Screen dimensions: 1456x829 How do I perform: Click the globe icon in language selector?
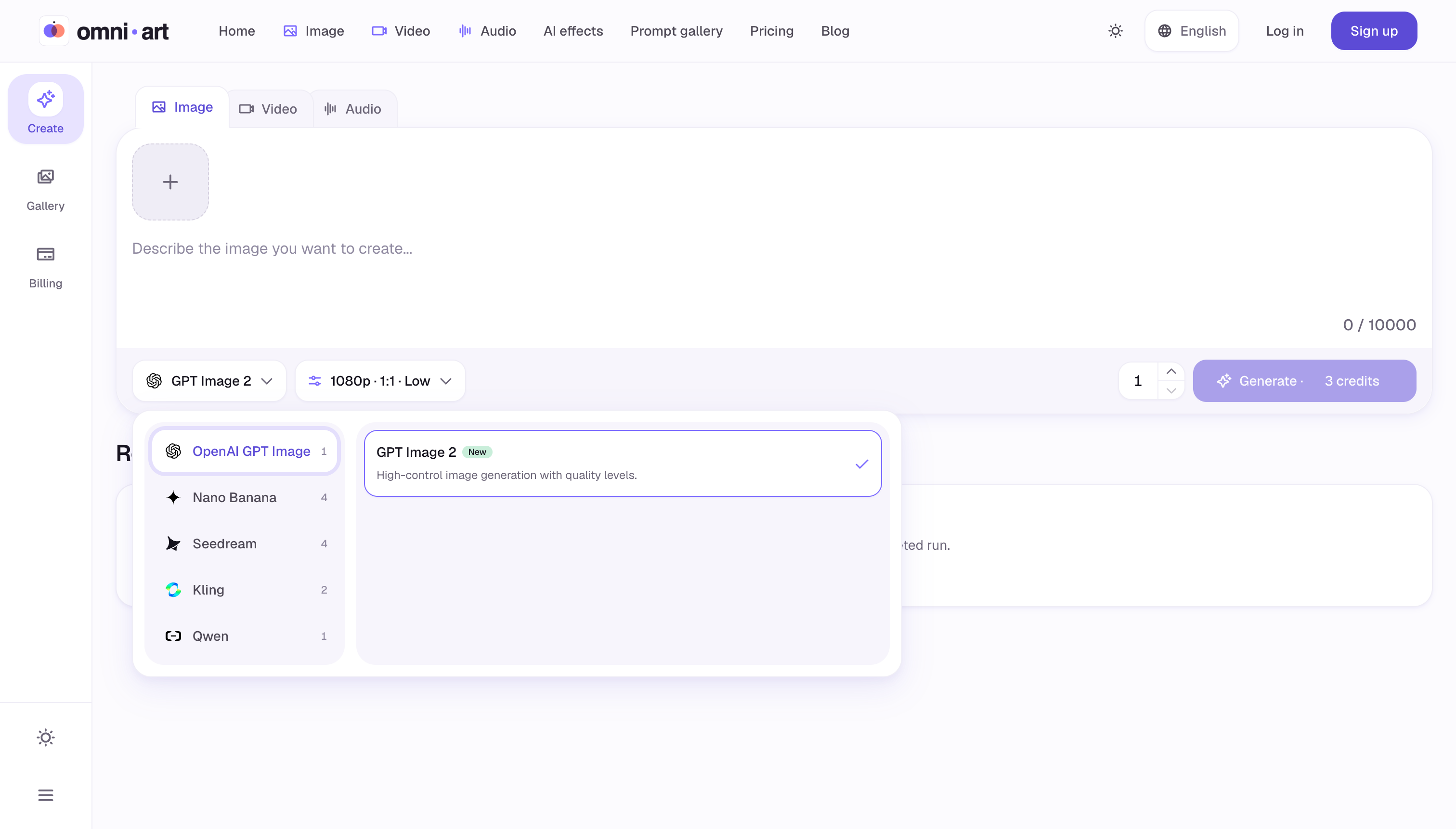coord(1164,31)
